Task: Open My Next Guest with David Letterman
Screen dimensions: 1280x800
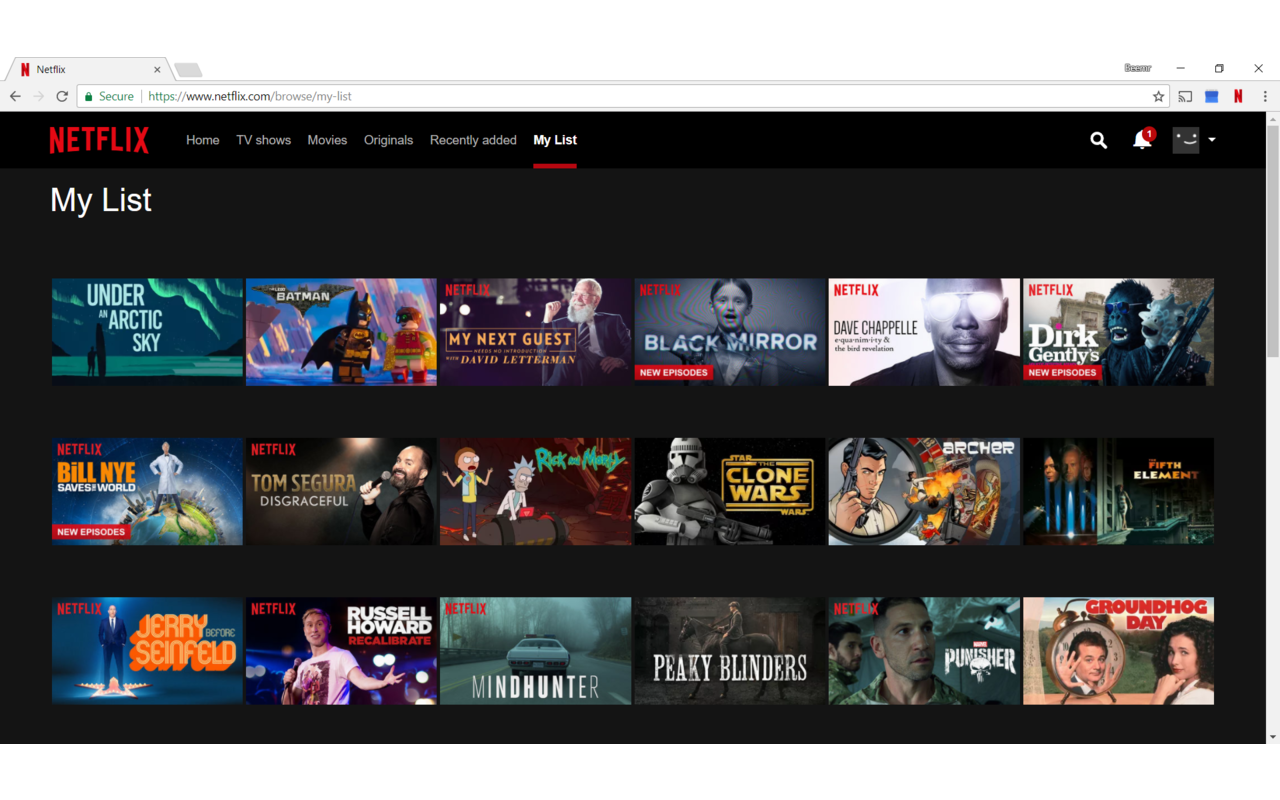Action: [535, 332]
